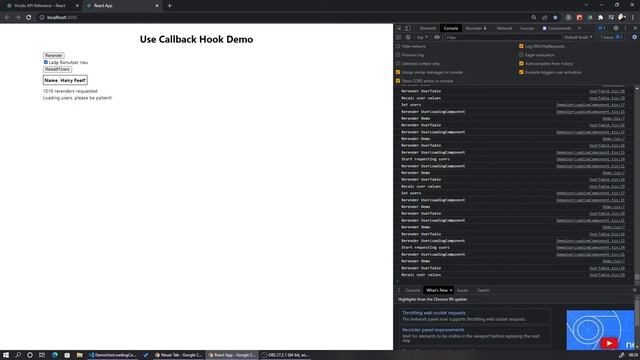The width and height of the screenshot is (640, 360).
Task: Close the What's New drawer tab
Action: pyautogui.click(x=451, y=290)
